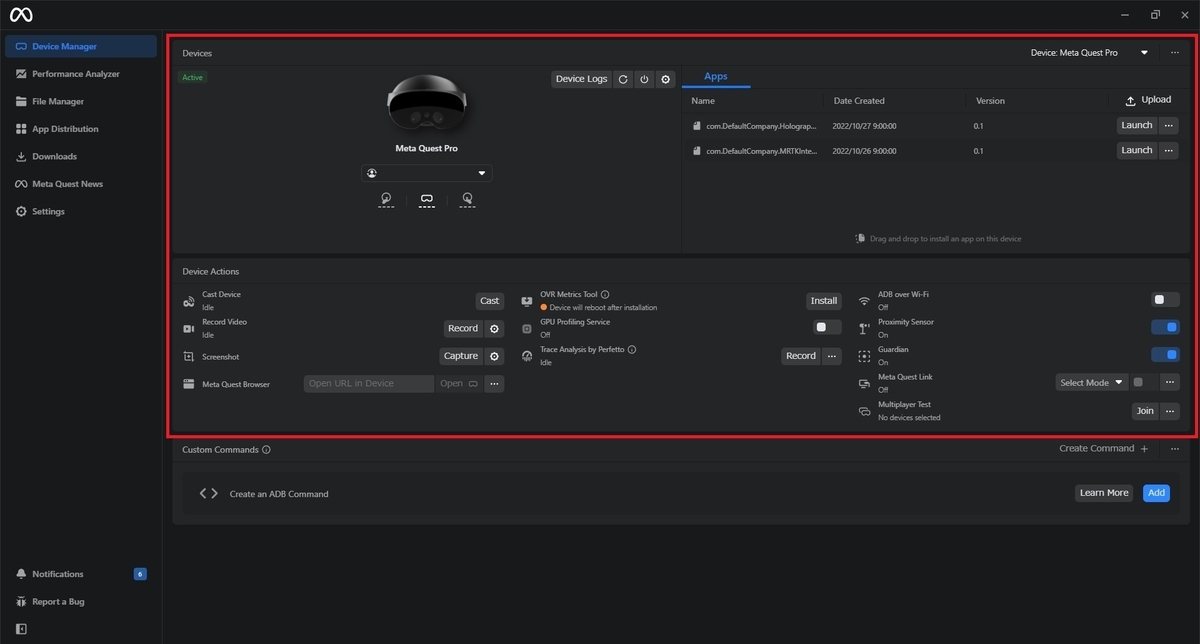Click Create Command plus button
Viewport: 1200px width, 644px height.
tap(1104, 449)
